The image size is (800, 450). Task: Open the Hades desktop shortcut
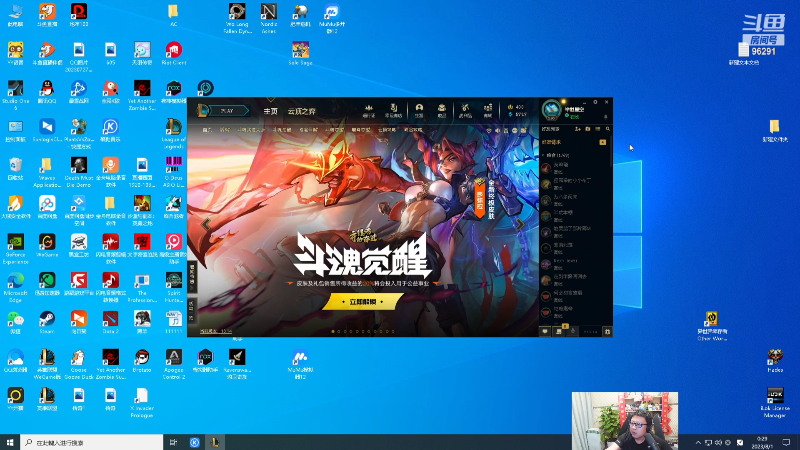tap(774, 361)
